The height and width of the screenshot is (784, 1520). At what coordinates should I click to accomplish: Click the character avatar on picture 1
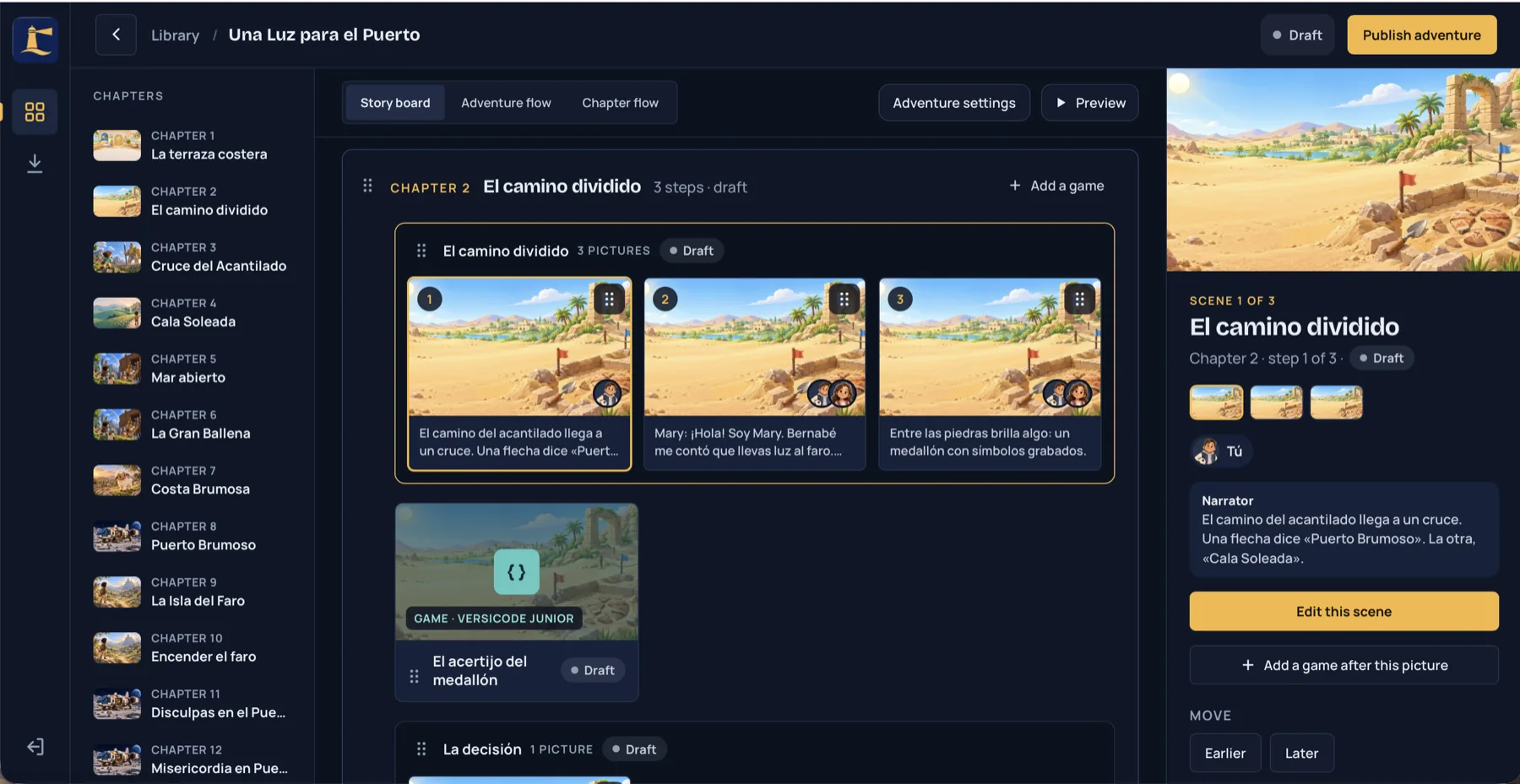coord(607,393)
